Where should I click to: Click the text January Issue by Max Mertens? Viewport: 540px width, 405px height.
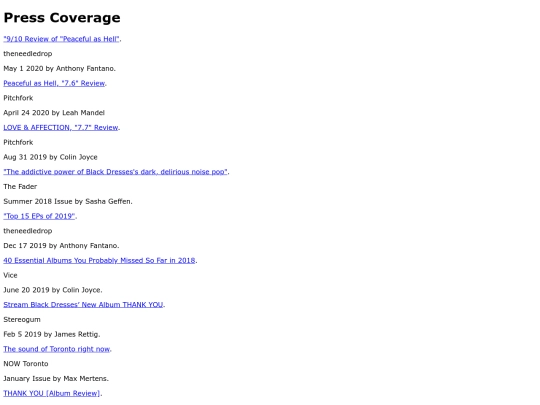pyautogui.click(x=56, y=378)
